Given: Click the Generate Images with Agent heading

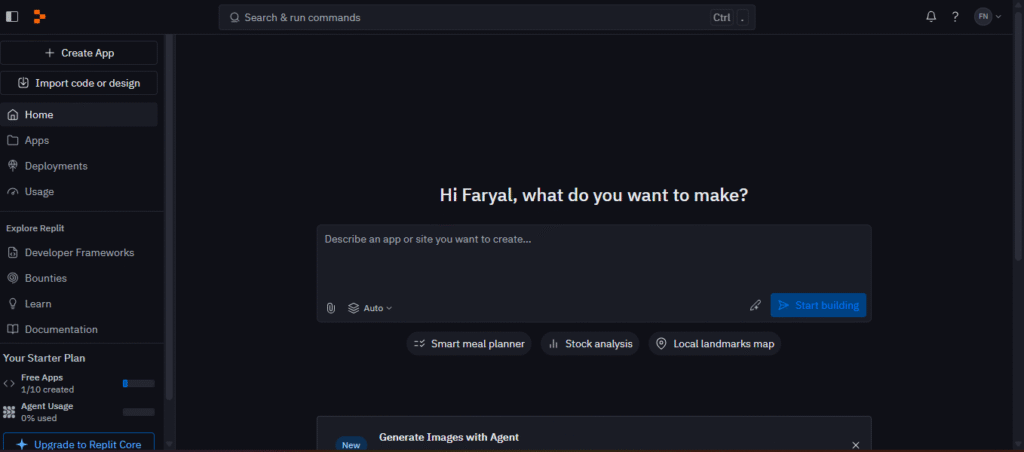Looking at the screenshot, I should point(449,437).
